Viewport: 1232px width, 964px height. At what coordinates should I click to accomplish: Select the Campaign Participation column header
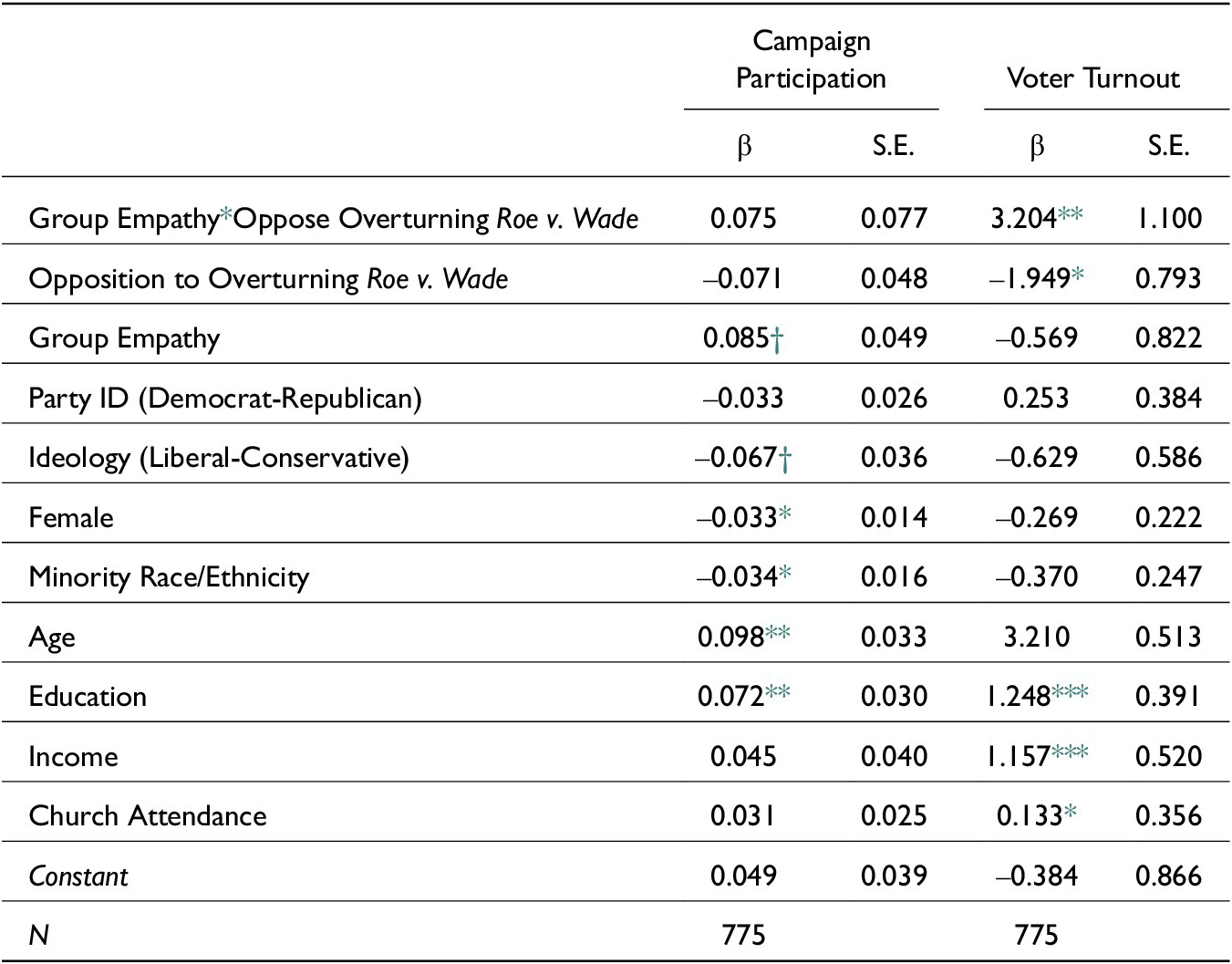point(811,60)
